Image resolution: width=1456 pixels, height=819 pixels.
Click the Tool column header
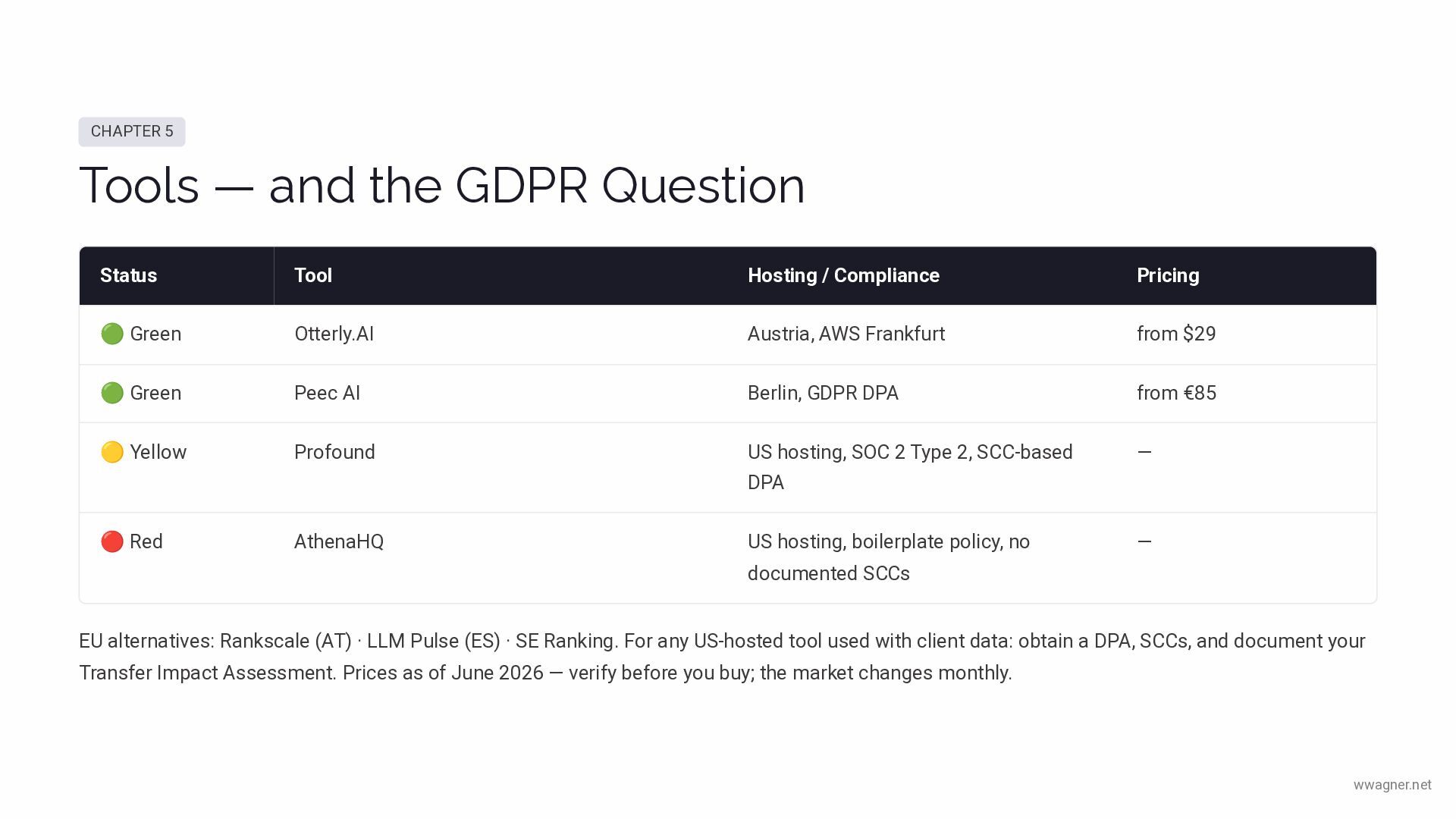pos(313,275)
